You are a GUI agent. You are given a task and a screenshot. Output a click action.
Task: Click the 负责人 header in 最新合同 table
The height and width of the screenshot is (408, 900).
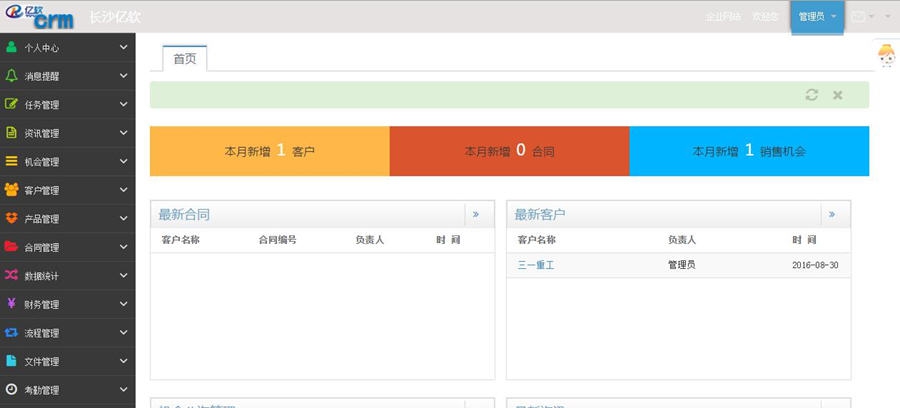[x=370, y=240]
